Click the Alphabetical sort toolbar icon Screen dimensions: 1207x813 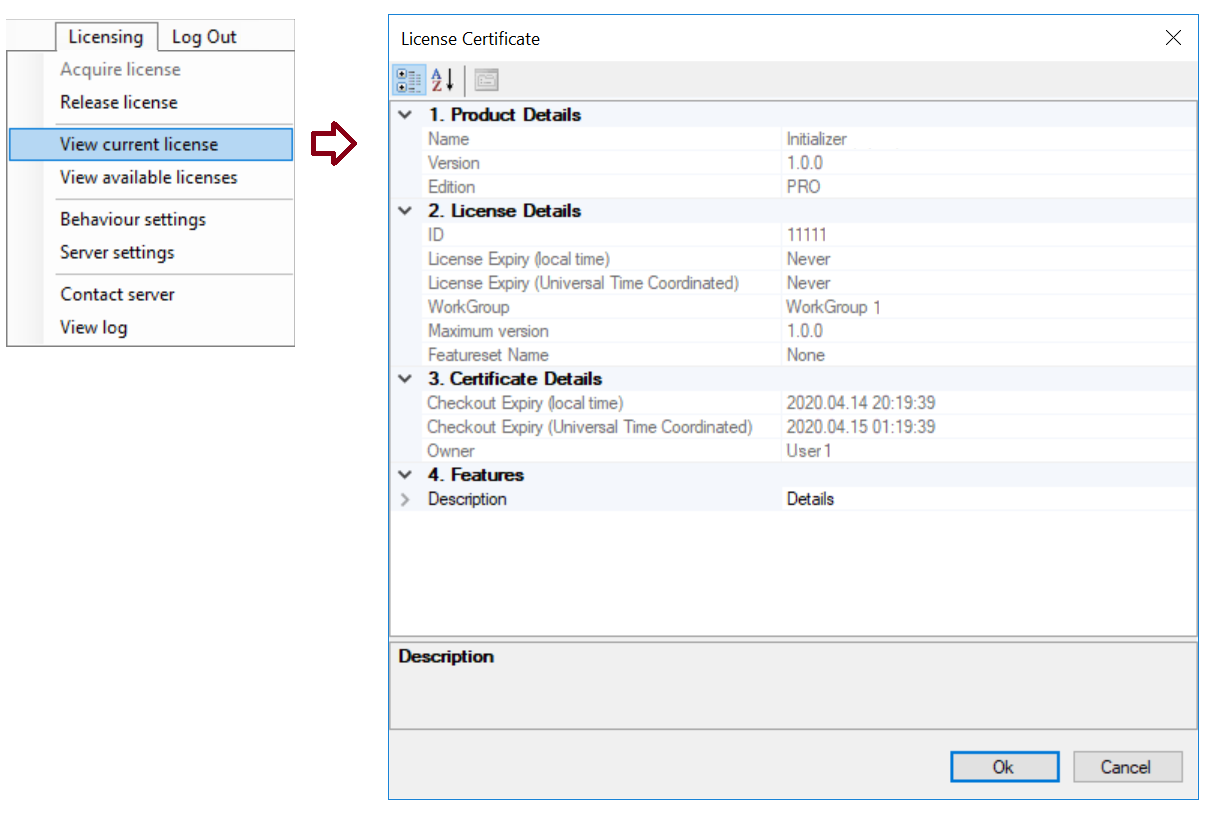[442, 80]
